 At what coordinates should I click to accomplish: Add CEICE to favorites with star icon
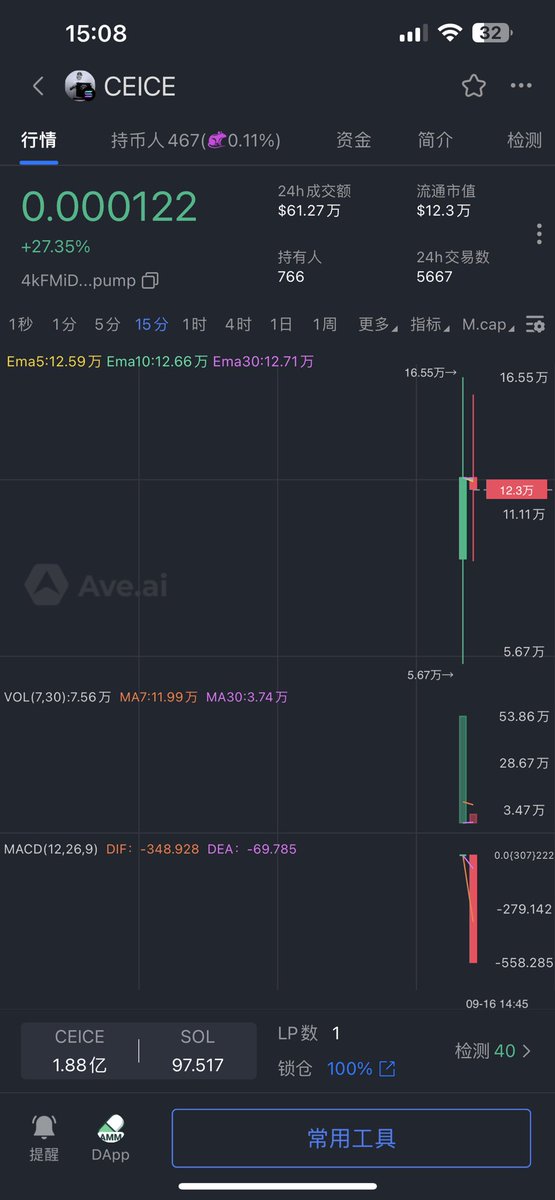tap(474, 86)
